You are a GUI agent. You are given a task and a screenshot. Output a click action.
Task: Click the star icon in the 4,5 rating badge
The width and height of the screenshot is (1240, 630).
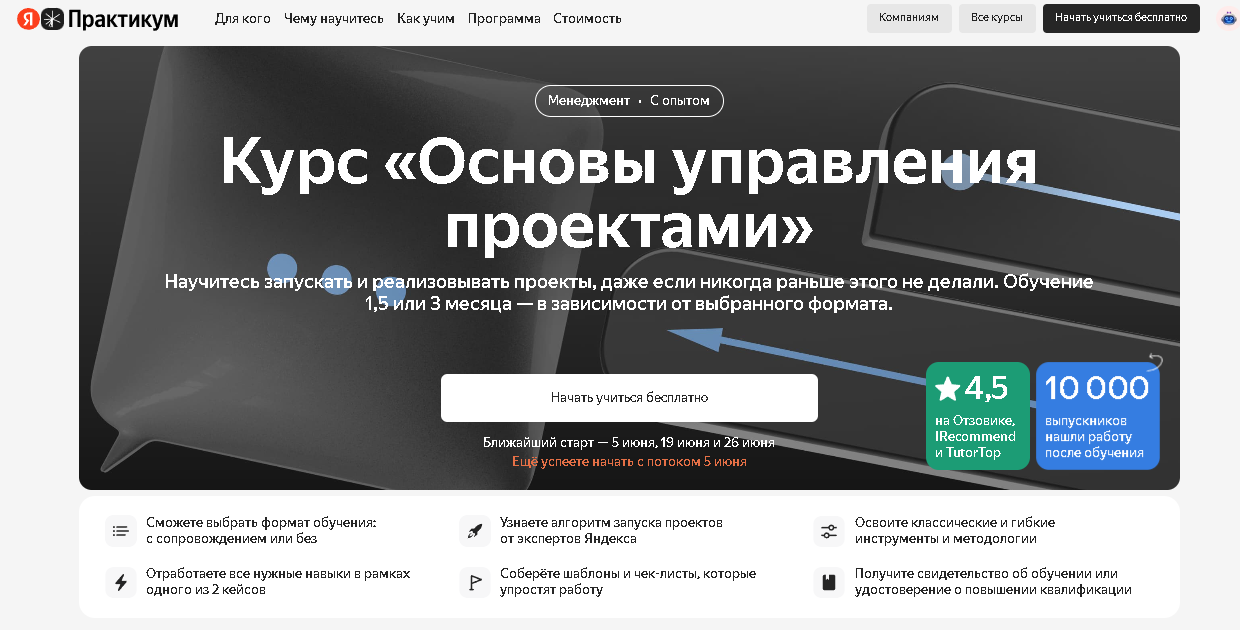(x=947, y=388)
